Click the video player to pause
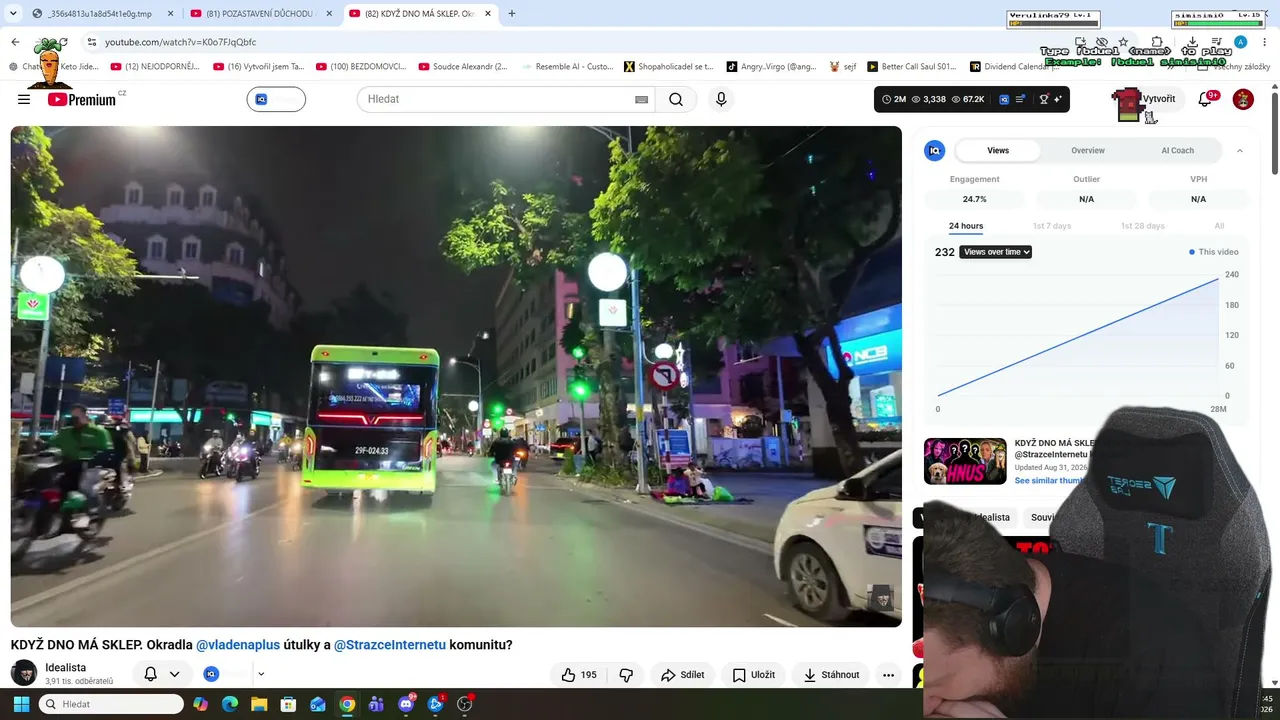 (x=456, y=376)
